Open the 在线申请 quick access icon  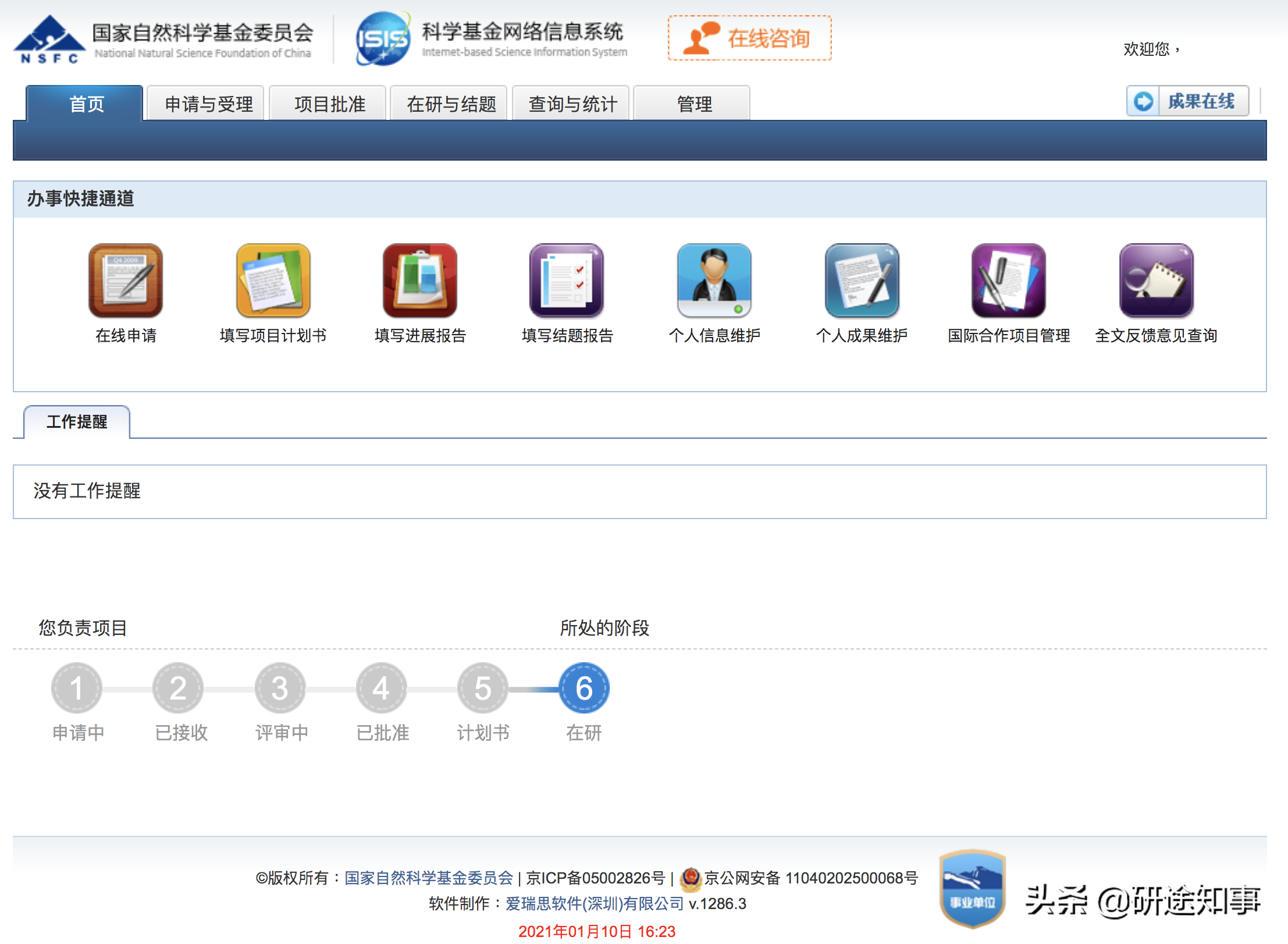125,282
